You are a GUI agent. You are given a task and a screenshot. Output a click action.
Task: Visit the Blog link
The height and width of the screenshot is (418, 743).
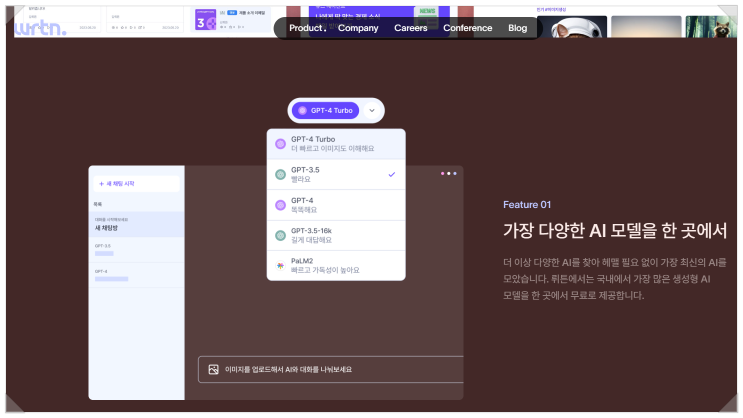coord(517,28)
